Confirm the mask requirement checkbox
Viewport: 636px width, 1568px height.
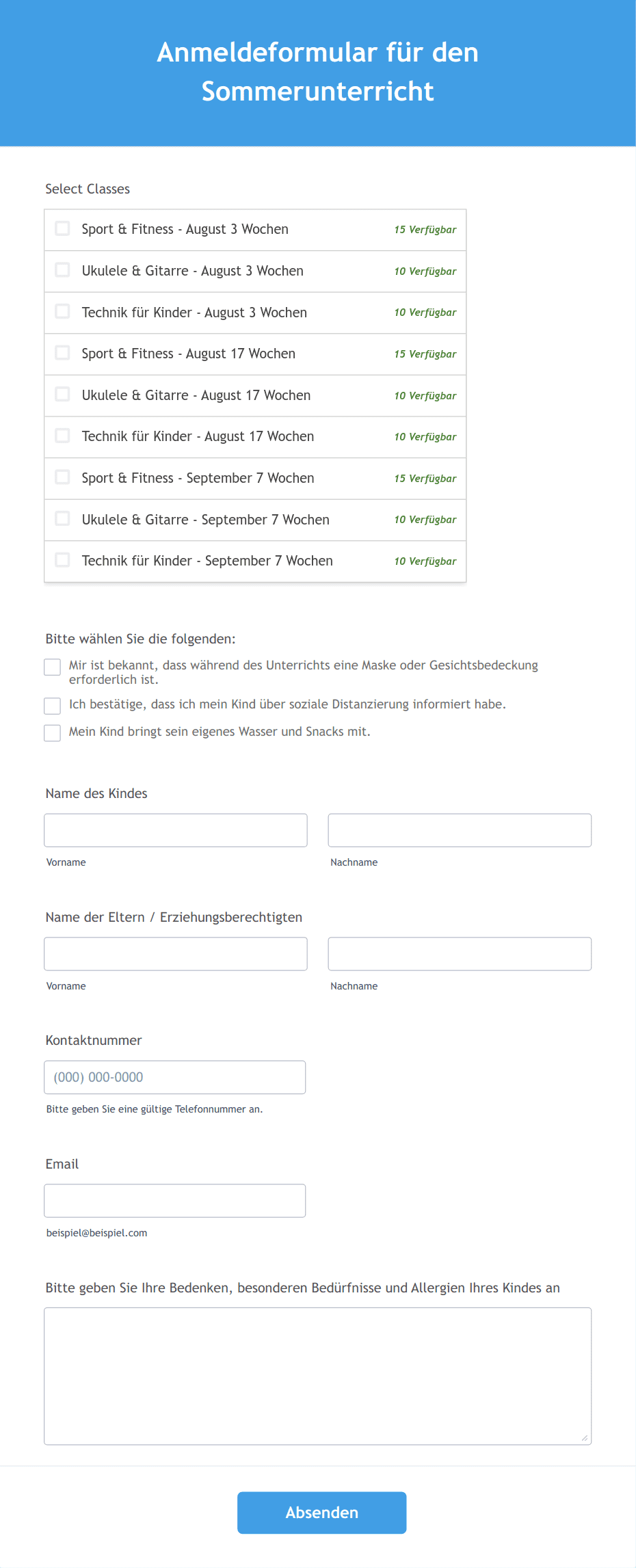53,667
